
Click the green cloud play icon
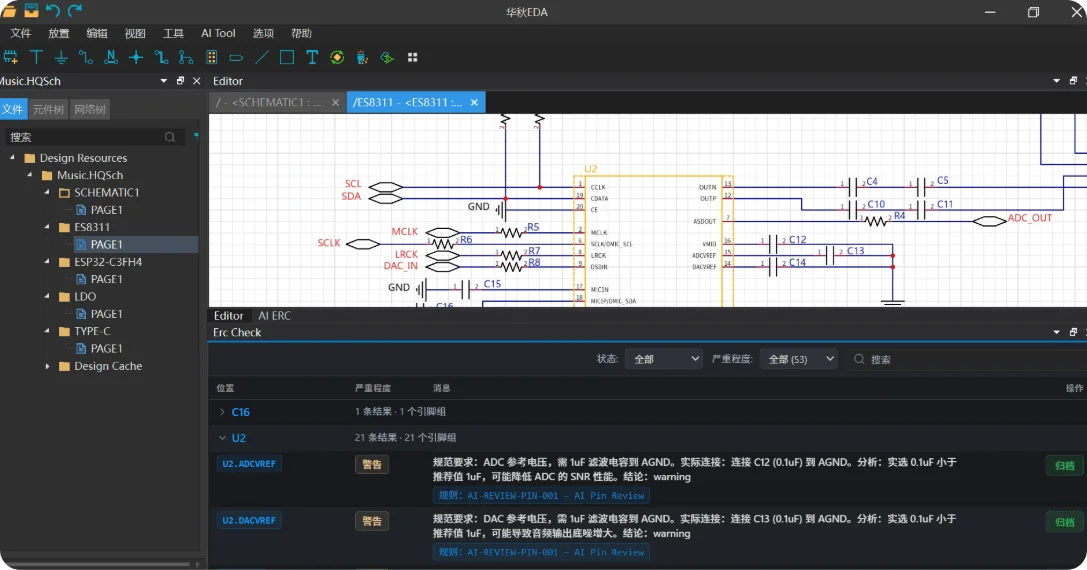pyautogui.click(x=387, y=58)
